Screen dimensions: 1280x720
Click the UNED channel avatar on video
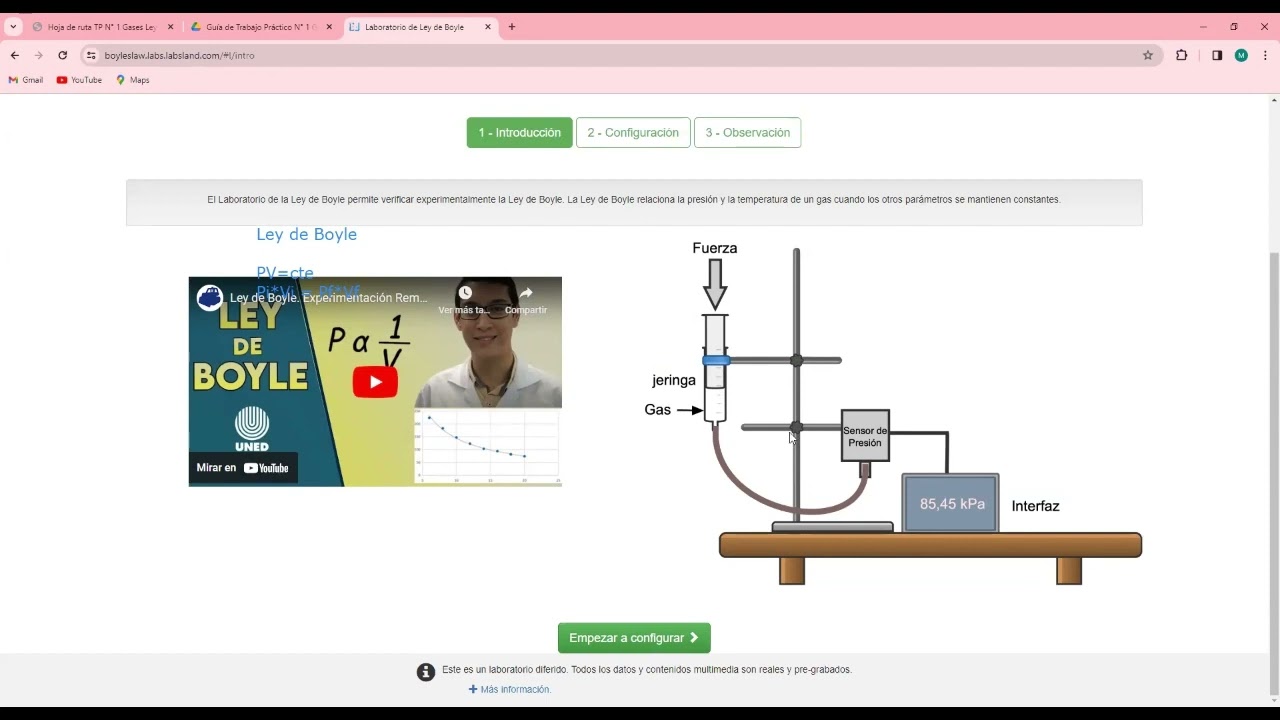pos(209,297)
